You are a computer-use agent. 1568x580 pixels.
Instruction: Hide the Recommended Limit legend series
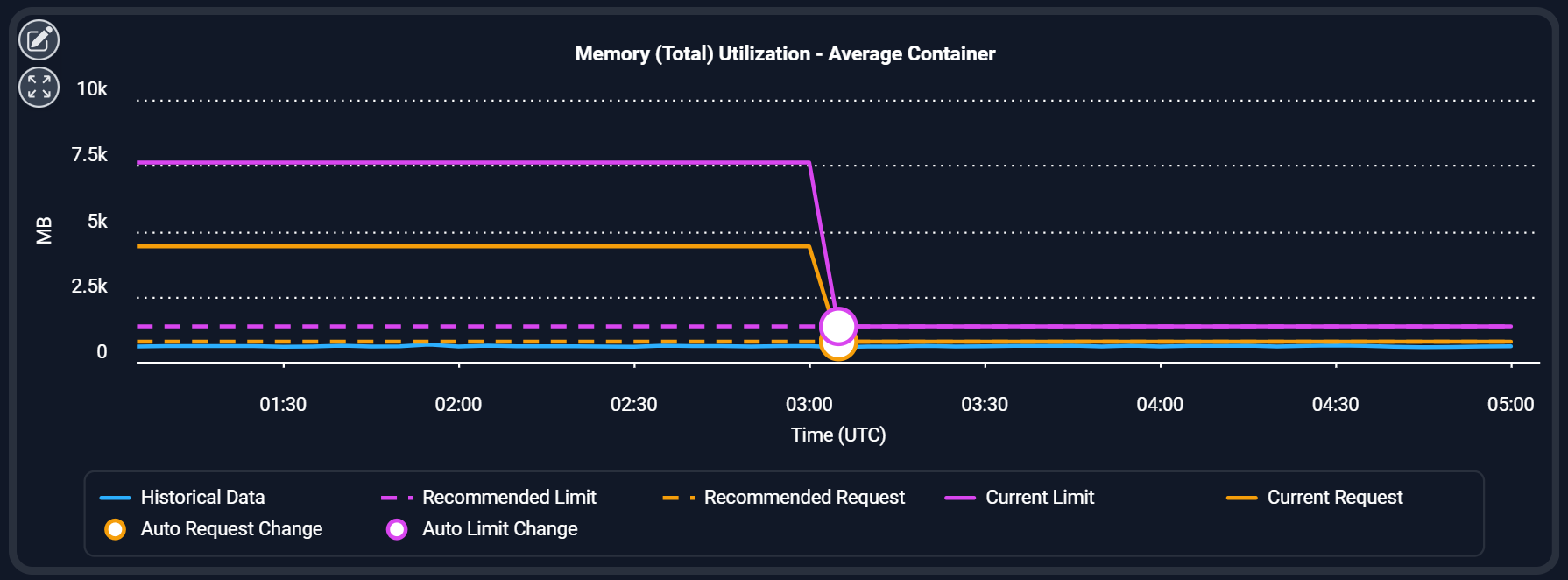point(509,498)
